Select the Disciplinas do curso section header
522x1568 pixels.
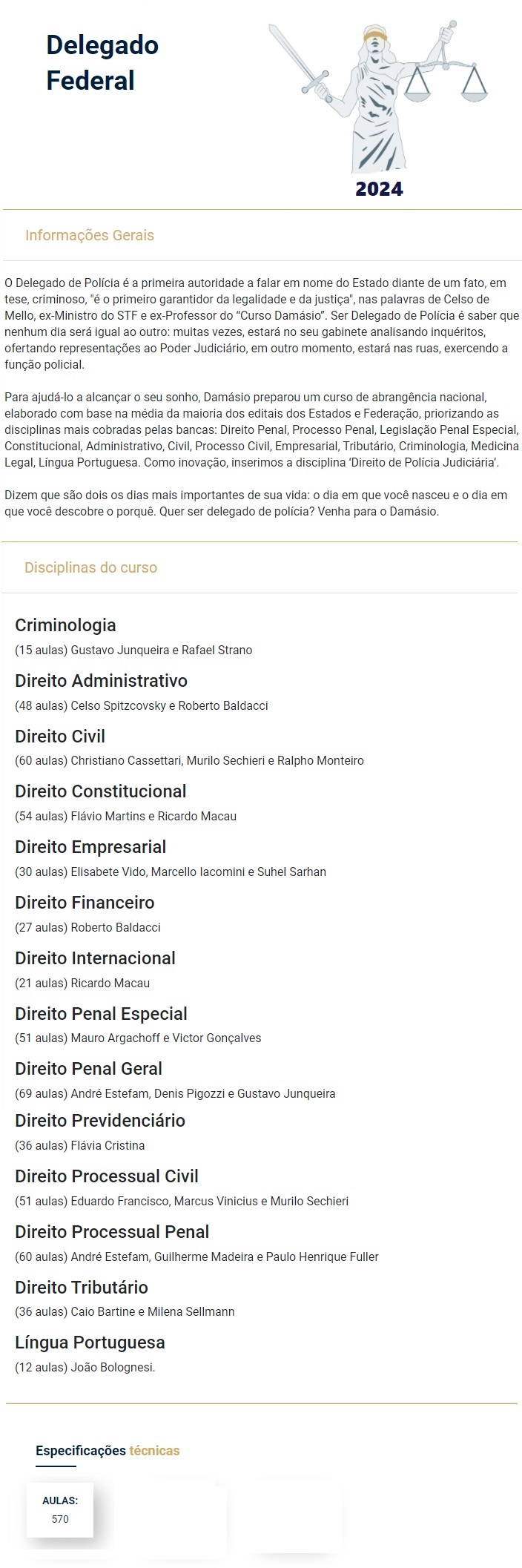90,567
